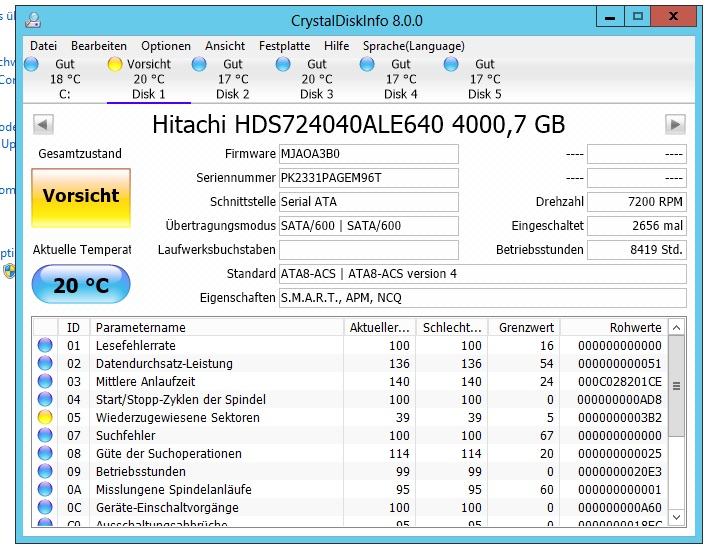Click the Rohwerte column header
This screenshot has height=559, width=709.
click(x=614, y=327)
